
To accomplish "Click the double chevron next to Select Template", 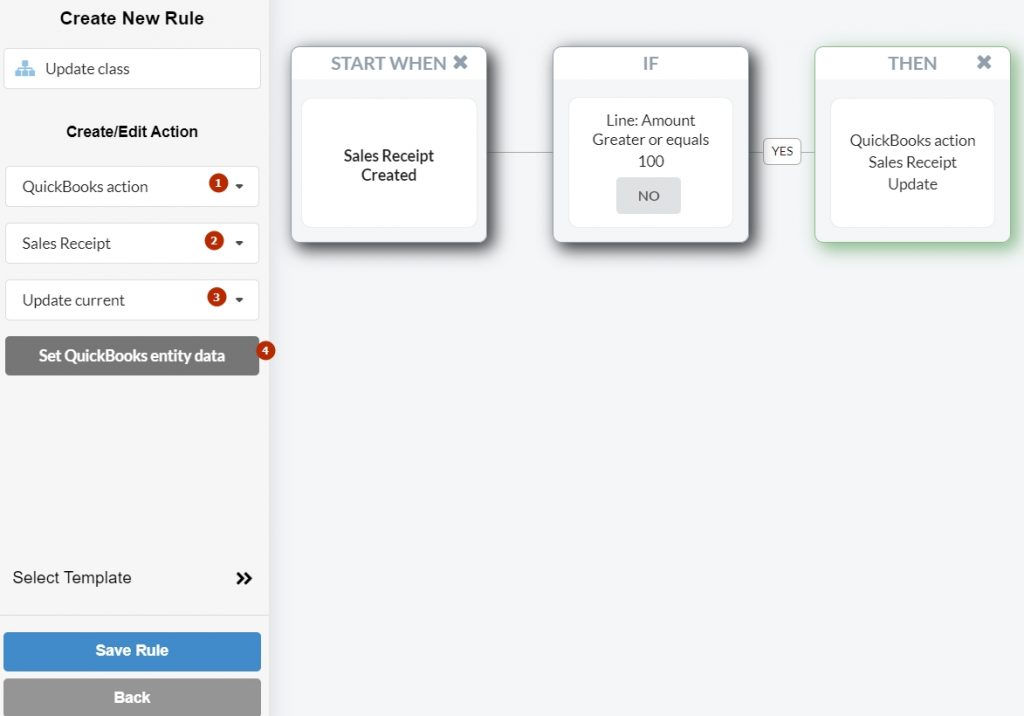I will click(x=244, y=578).
